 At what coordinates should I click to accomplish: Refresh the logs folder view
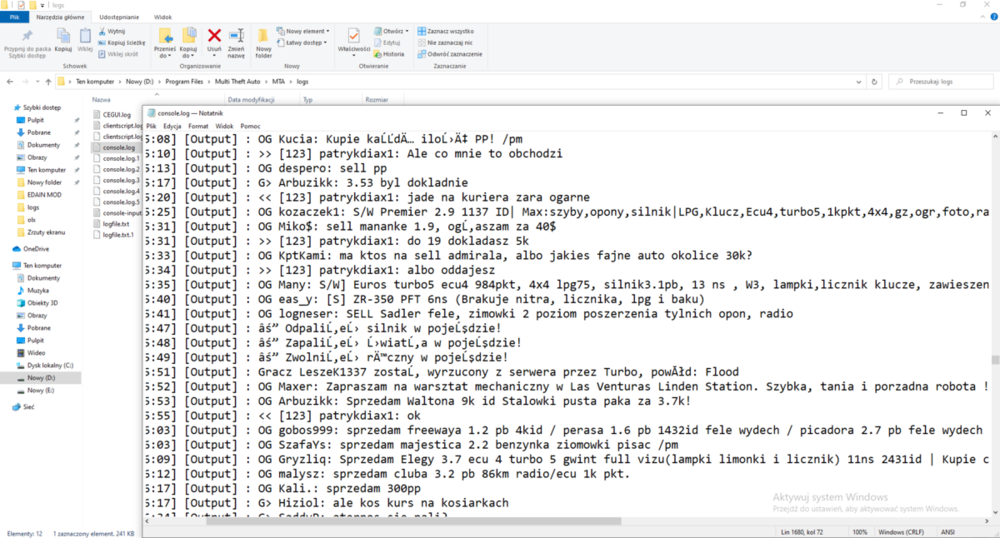click(x=874, y=82)
